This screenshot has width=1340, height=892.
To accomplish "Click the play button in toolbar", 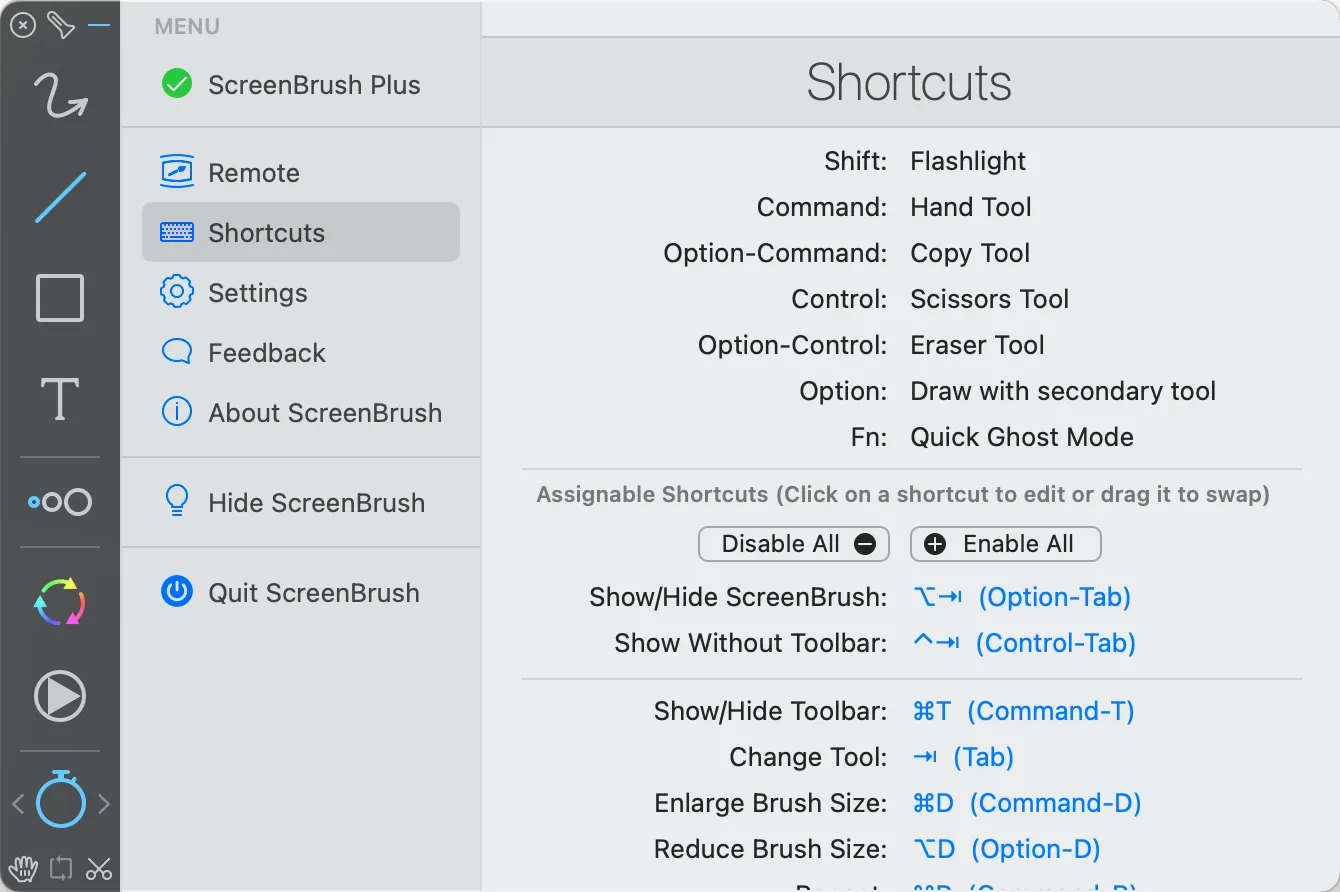I will point(60,696).
